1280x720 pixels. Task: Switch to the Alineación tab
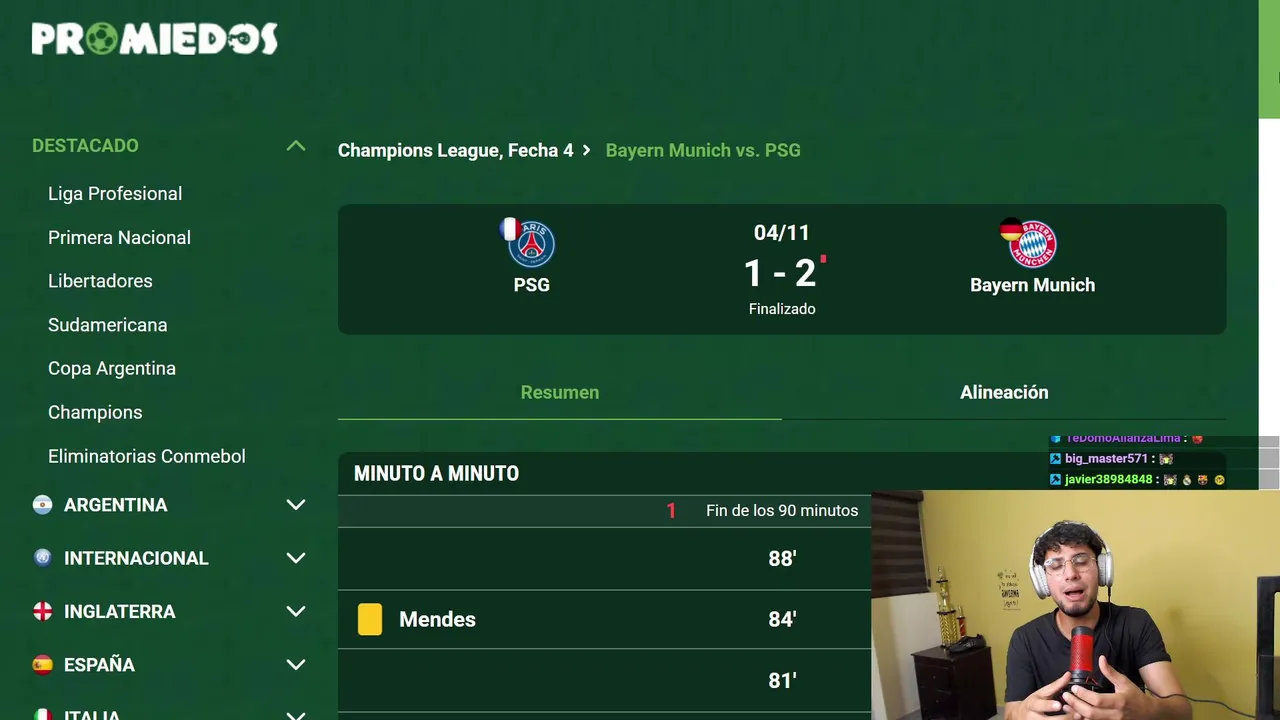click(x=1004, y=392)
